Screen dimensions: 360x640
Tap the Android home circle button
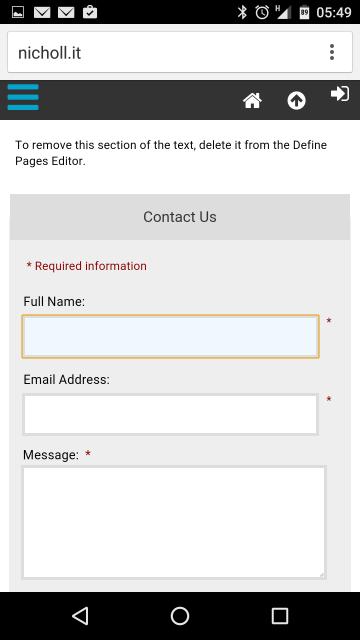pos(180,616)
